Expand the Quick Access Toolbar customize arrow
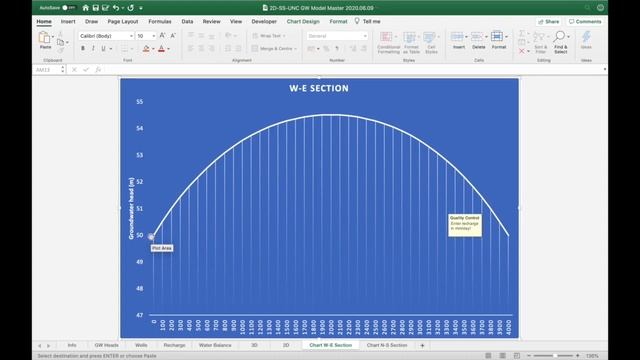Screen dimensions: 640x360 point(141,8)
